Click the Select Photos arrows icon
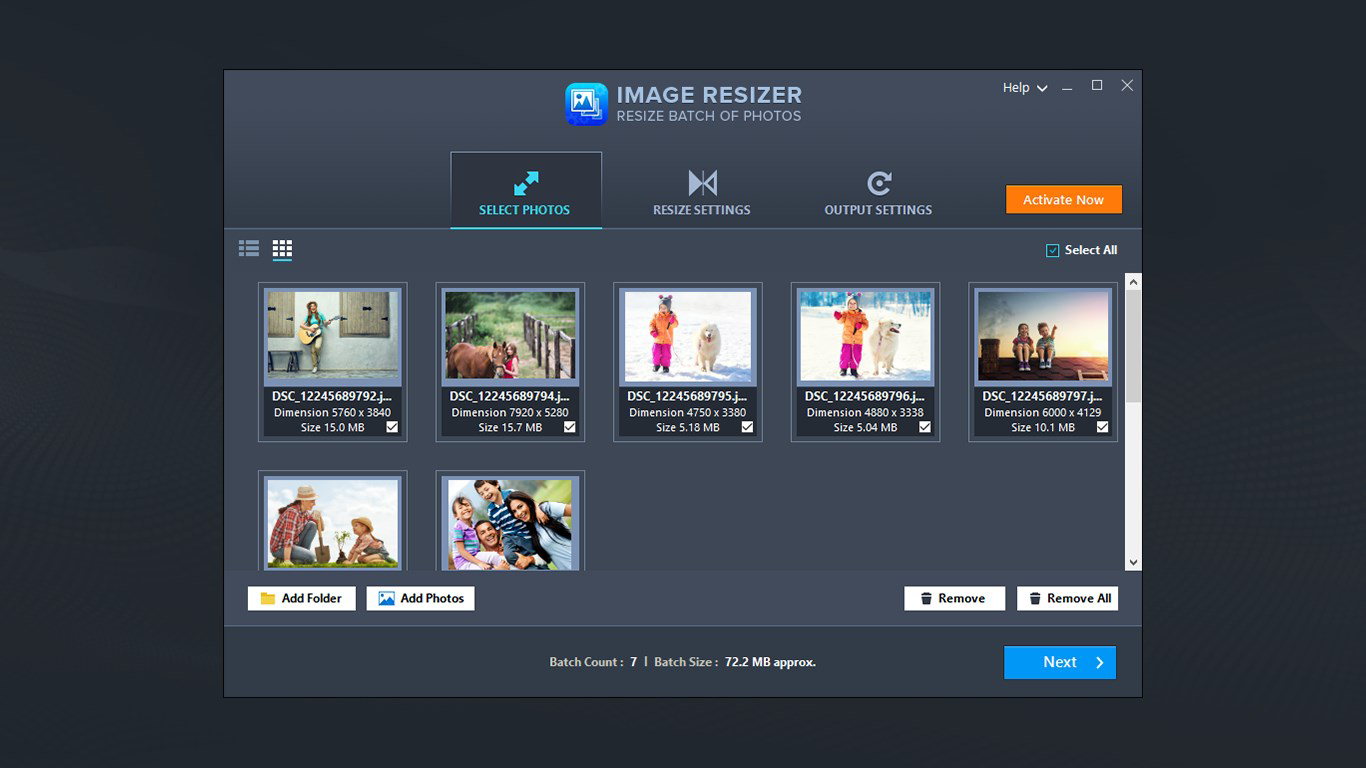This screenshot has height=768, width=1366. pyautogui.click(x=525, y=183)
